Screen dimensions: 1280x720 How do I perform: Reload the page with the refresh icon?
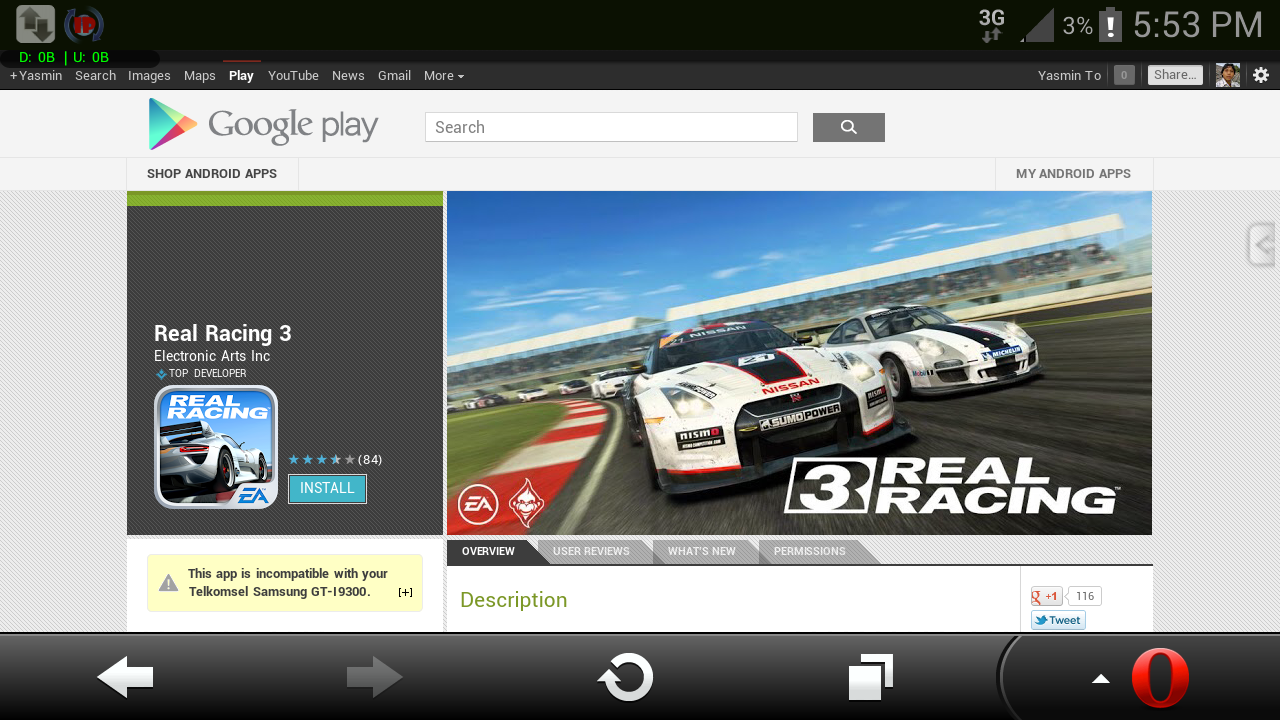point(626,678)
